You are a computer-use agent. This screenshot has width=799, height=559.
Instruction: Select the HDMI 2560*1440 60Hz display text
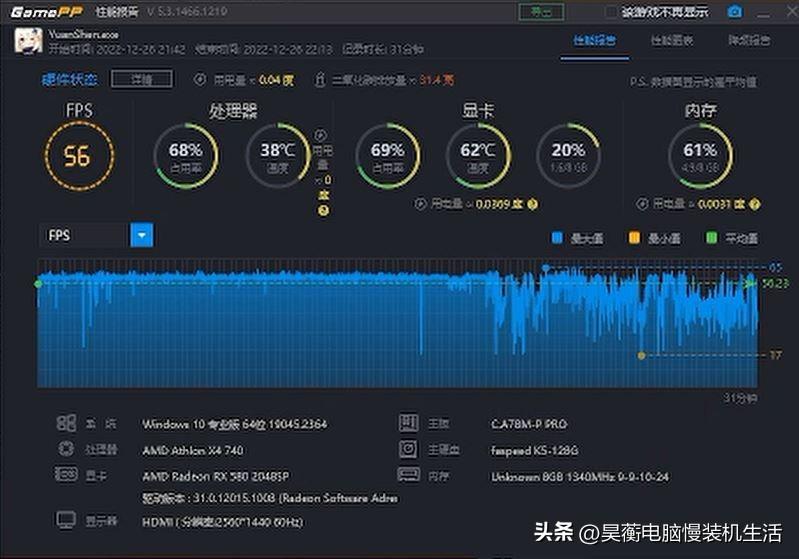point(223,522)
